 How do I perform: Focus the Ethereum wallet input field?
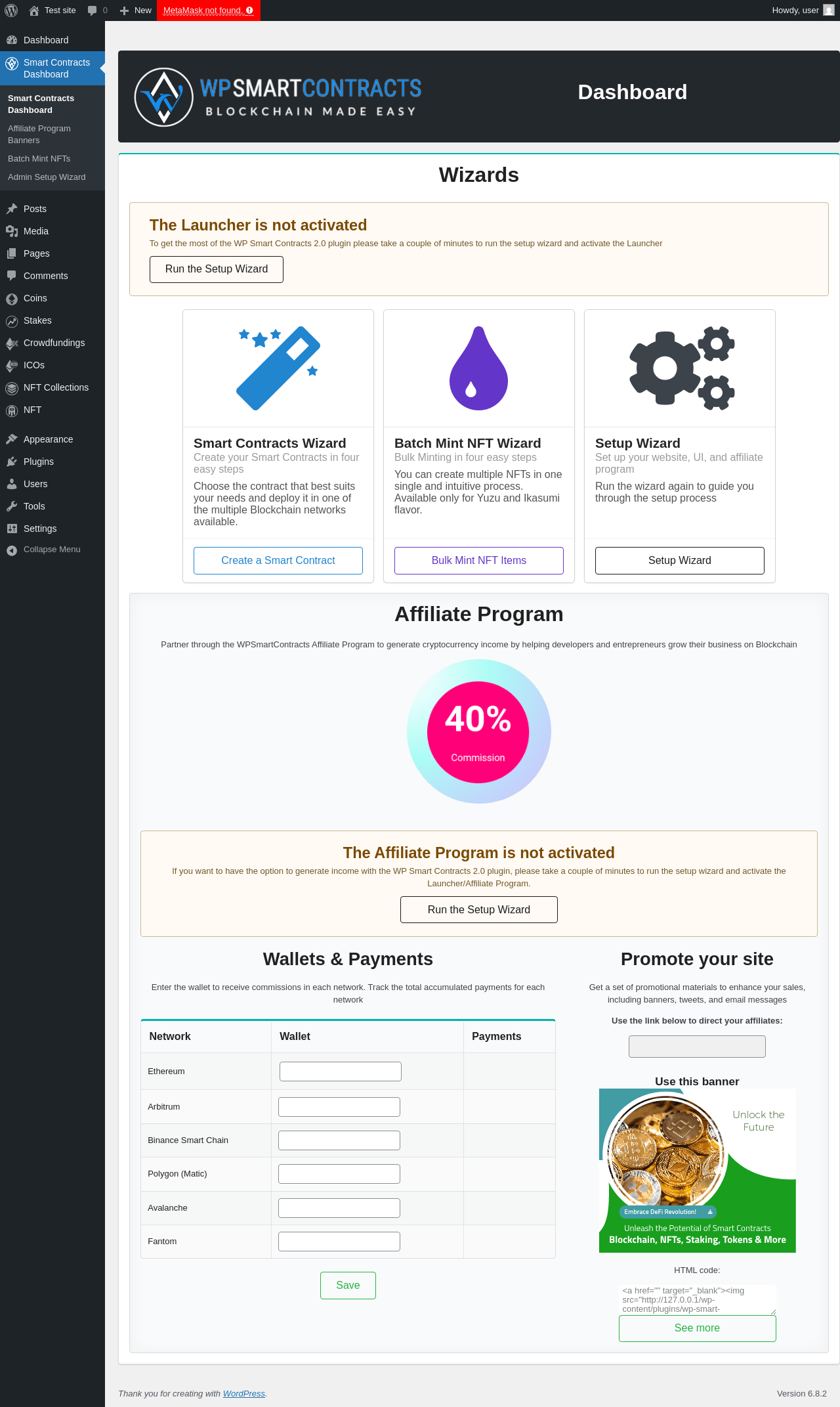click(x=341, y=1071)
